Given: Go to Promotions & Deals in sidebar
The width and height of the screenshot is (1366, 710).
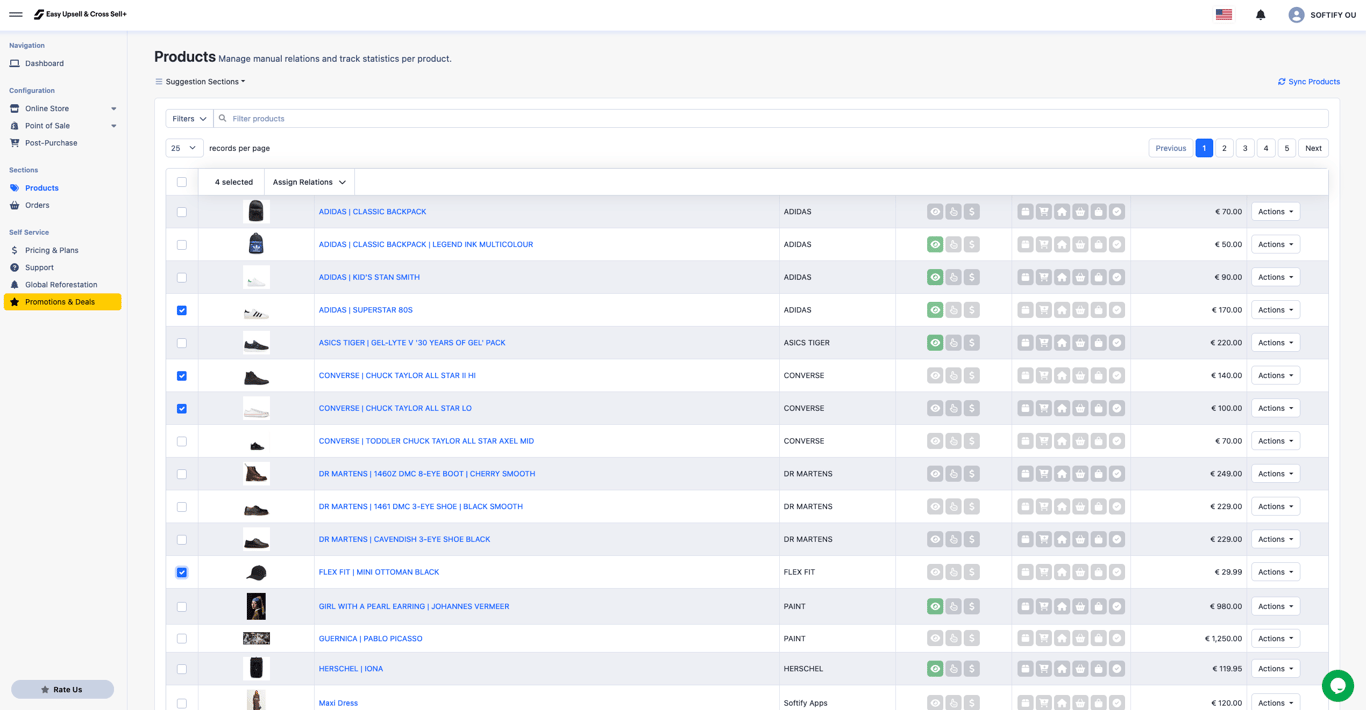Looking at the screenshot, I should point(62,302).
